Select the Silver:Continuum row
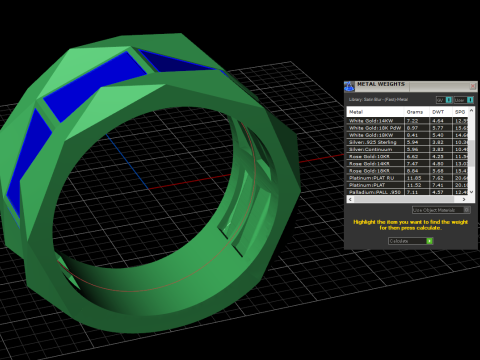The image size is (480, 360). [x=407, y=149]
